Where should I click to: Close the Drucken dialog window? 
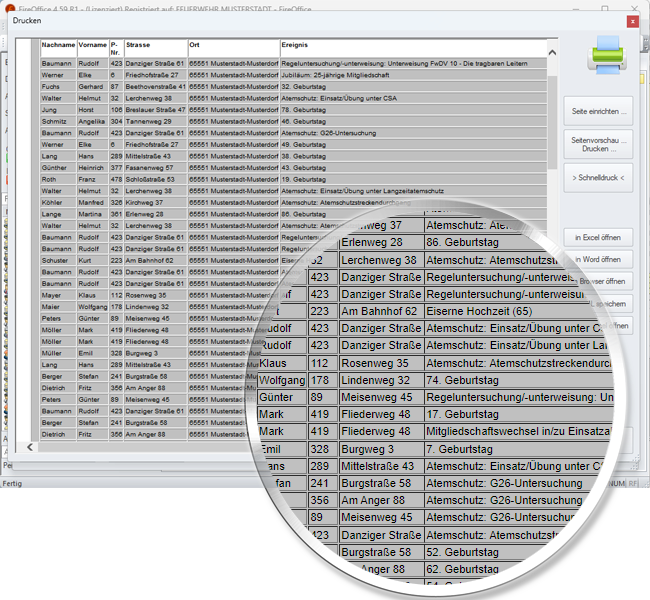click(632, 20)
